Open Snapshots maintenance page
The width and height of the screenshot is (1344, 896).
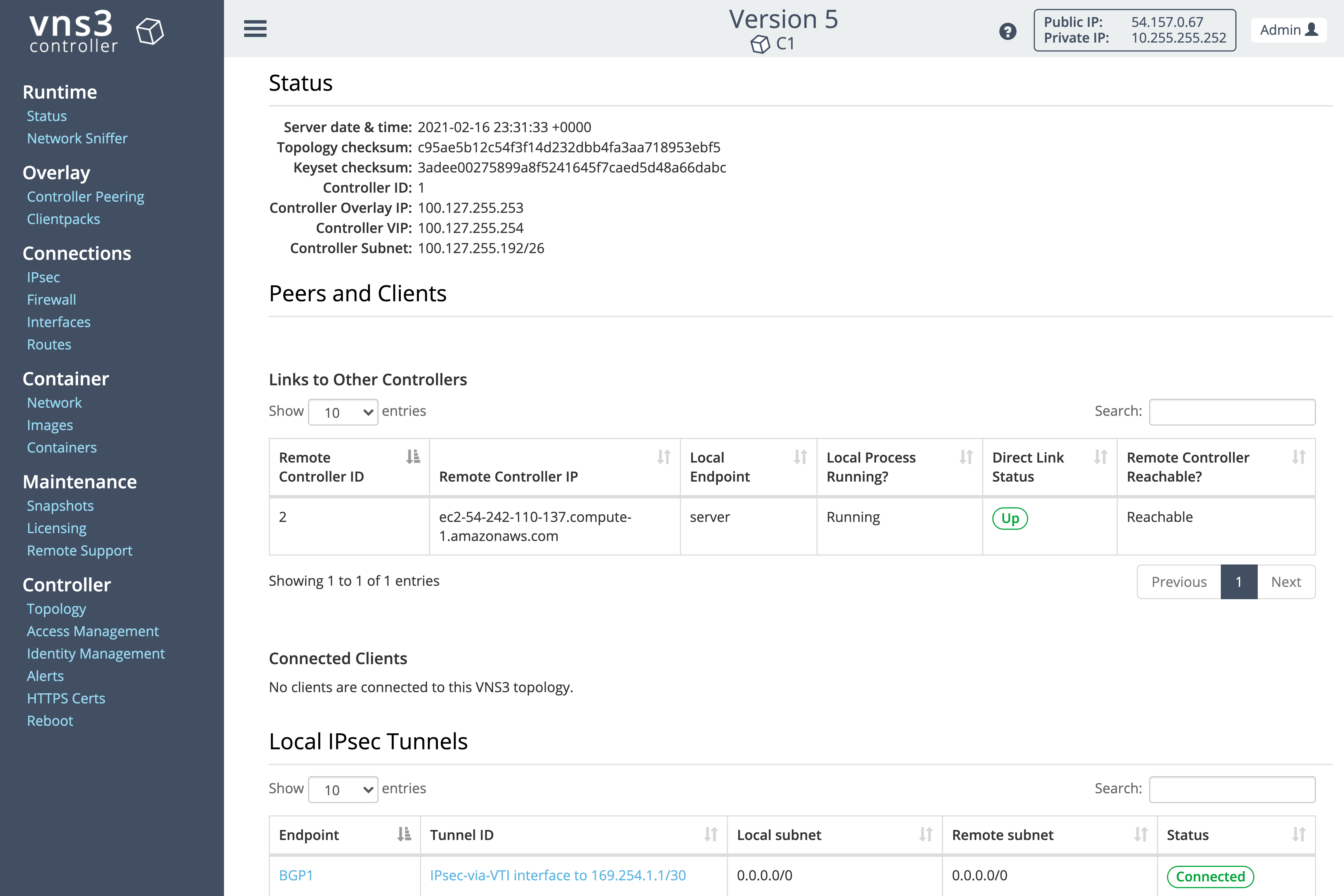60,506
